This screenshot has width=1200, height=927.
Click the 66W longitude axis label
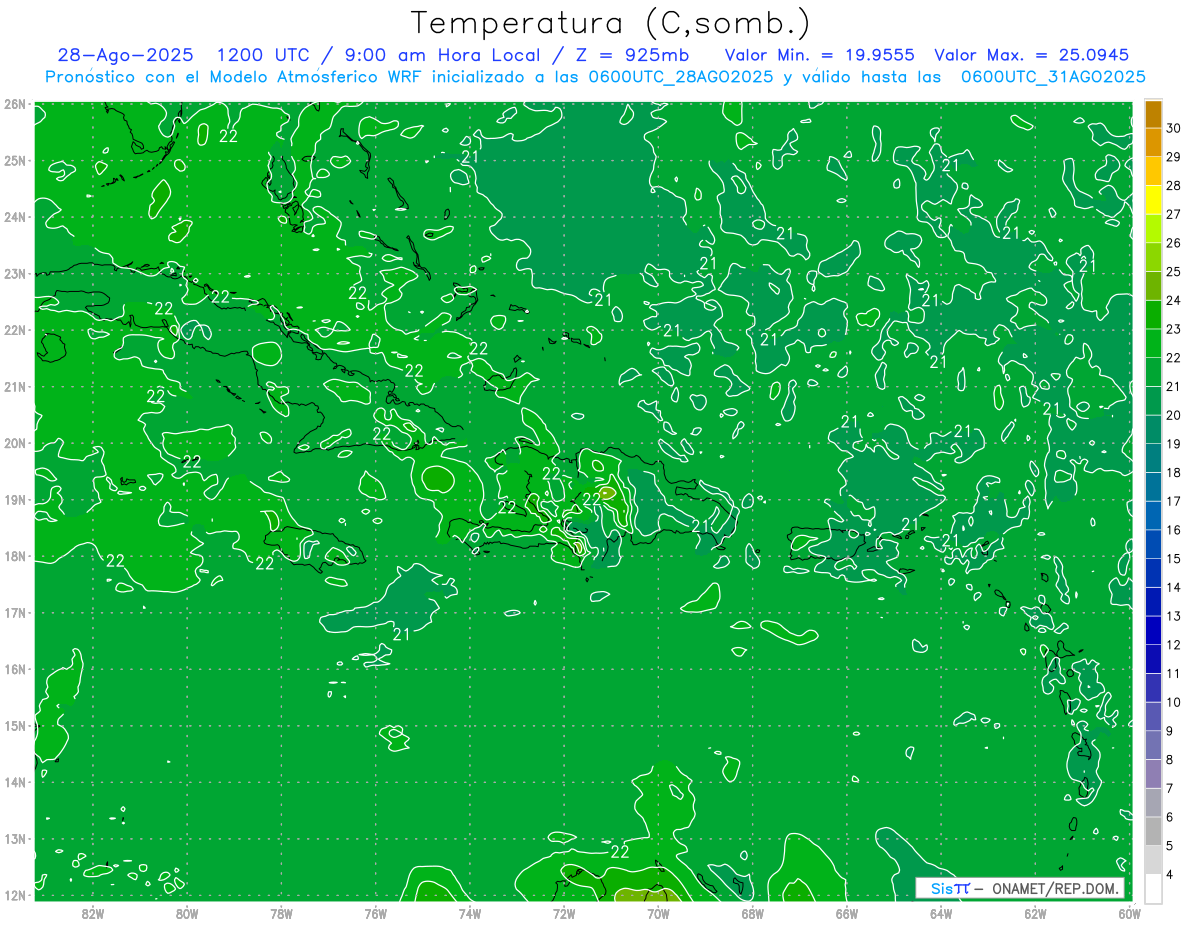[x=847, y=913]
